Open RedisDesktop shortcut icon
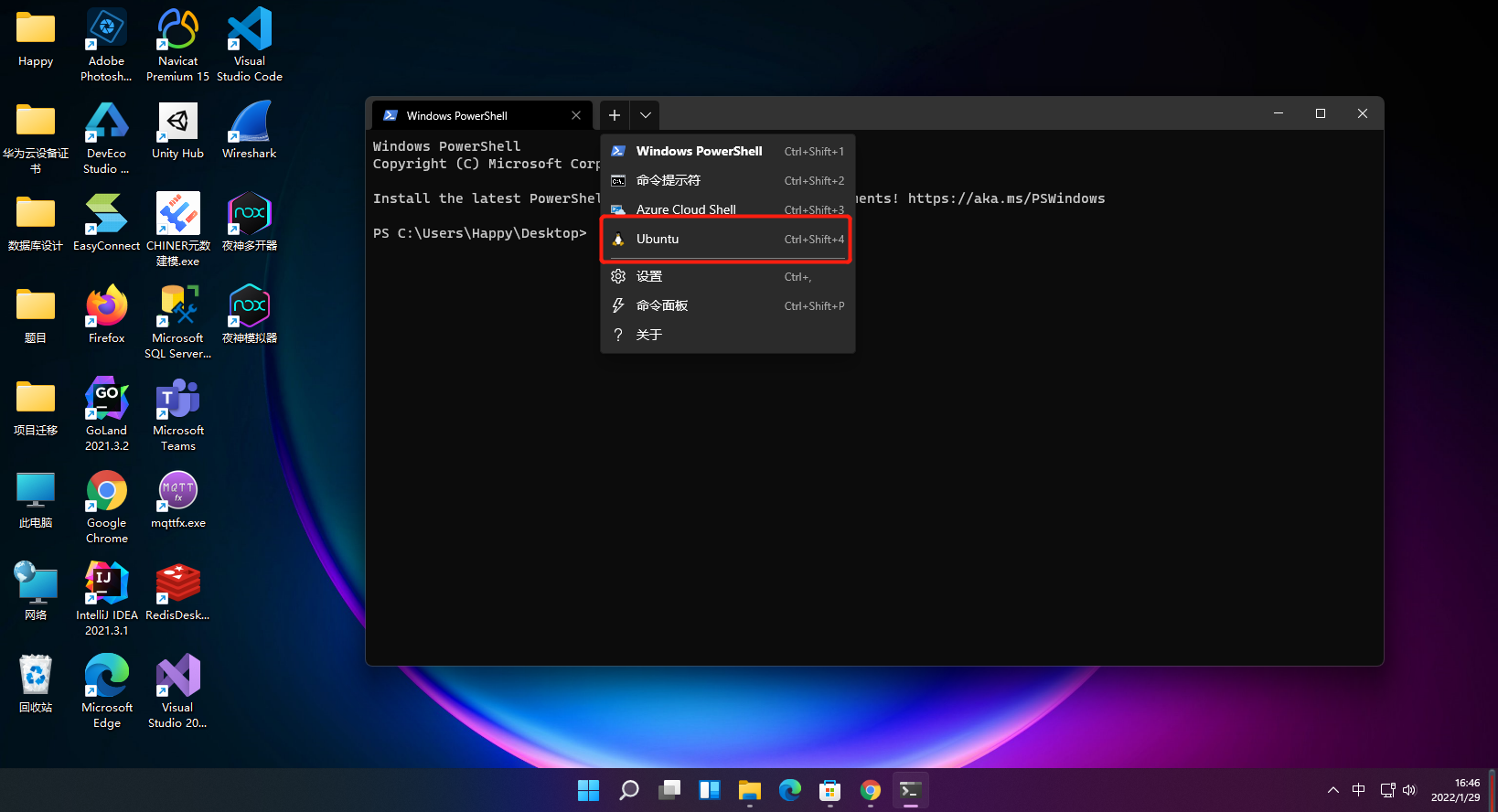 coord(177,592)
